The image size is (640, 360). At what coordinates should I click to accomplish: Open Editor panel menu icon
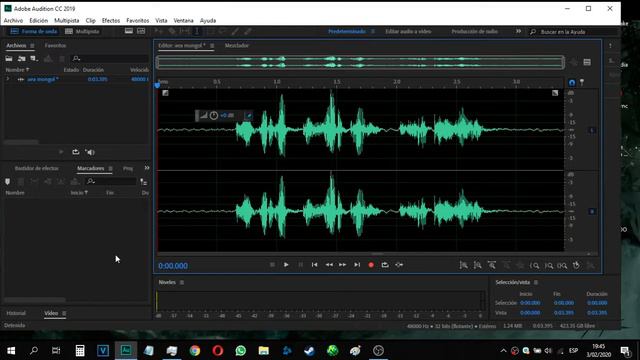click(212, 46)
